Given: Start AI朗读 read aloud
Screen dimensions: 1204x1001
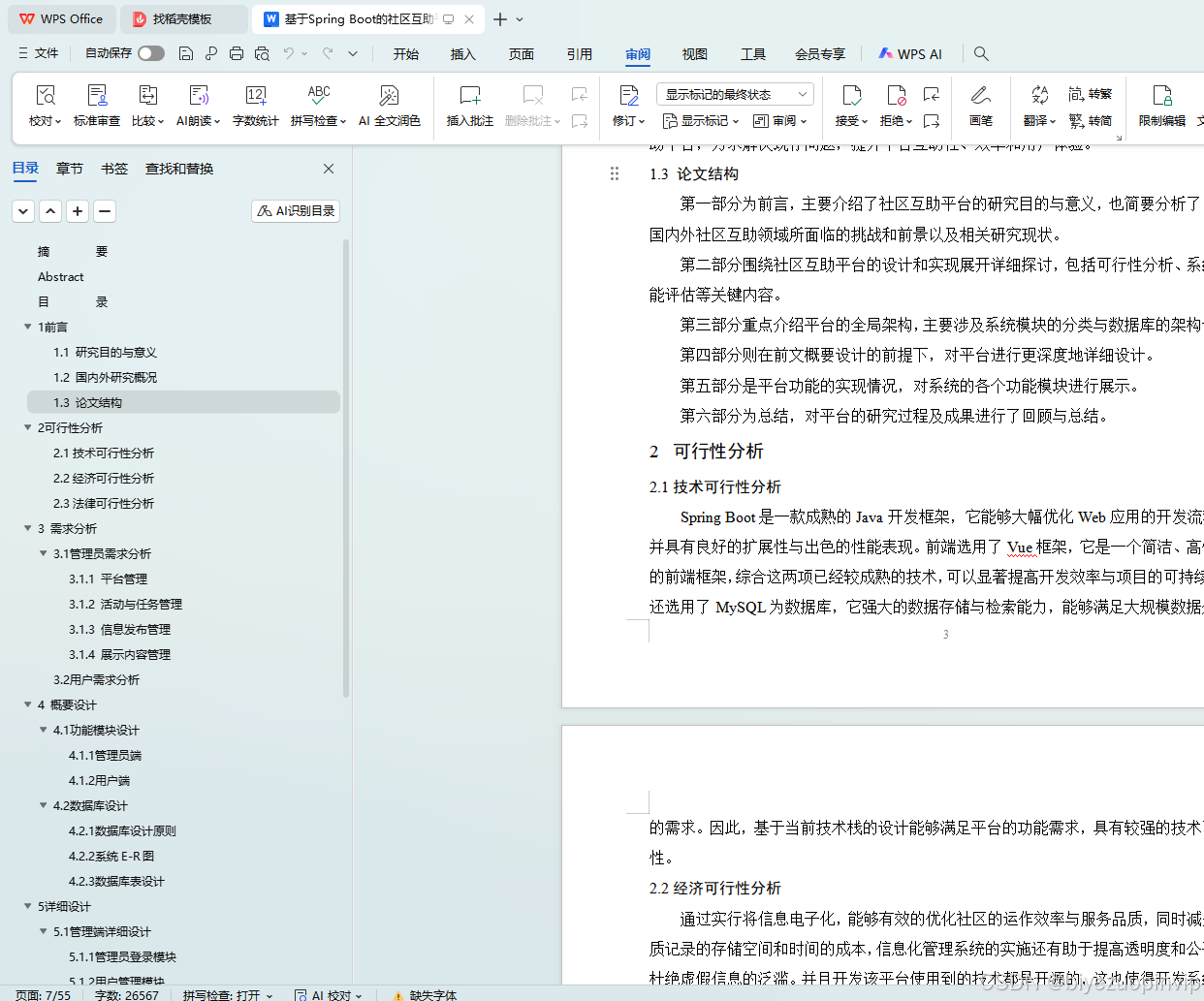Looking at the screenshot, I should click(x=198, y=106).
